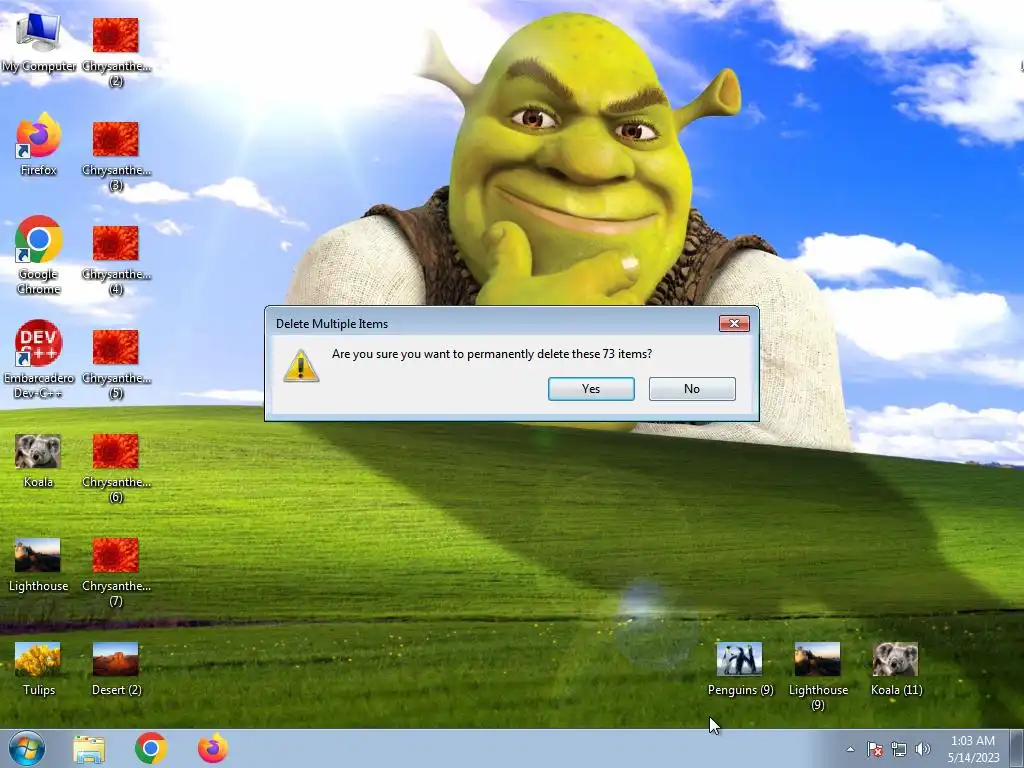Open the clock showing 1:03 AM

click(x=973, y=749)
